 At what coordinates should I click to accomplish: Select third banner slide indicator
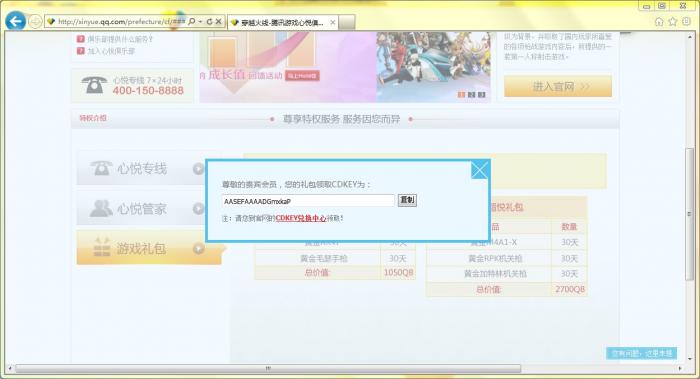482,95
